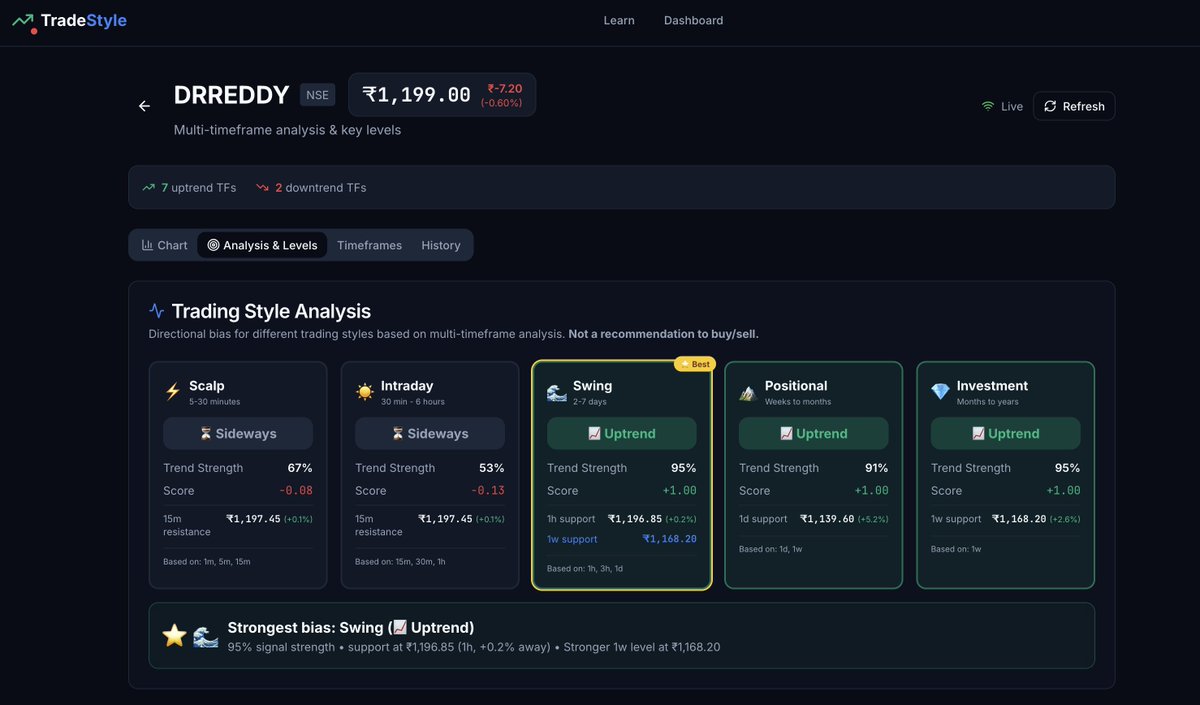Viewport: 1200px width, 705px height.
Task: Click the Best badge on Swing card
Action: pos(695,364)
